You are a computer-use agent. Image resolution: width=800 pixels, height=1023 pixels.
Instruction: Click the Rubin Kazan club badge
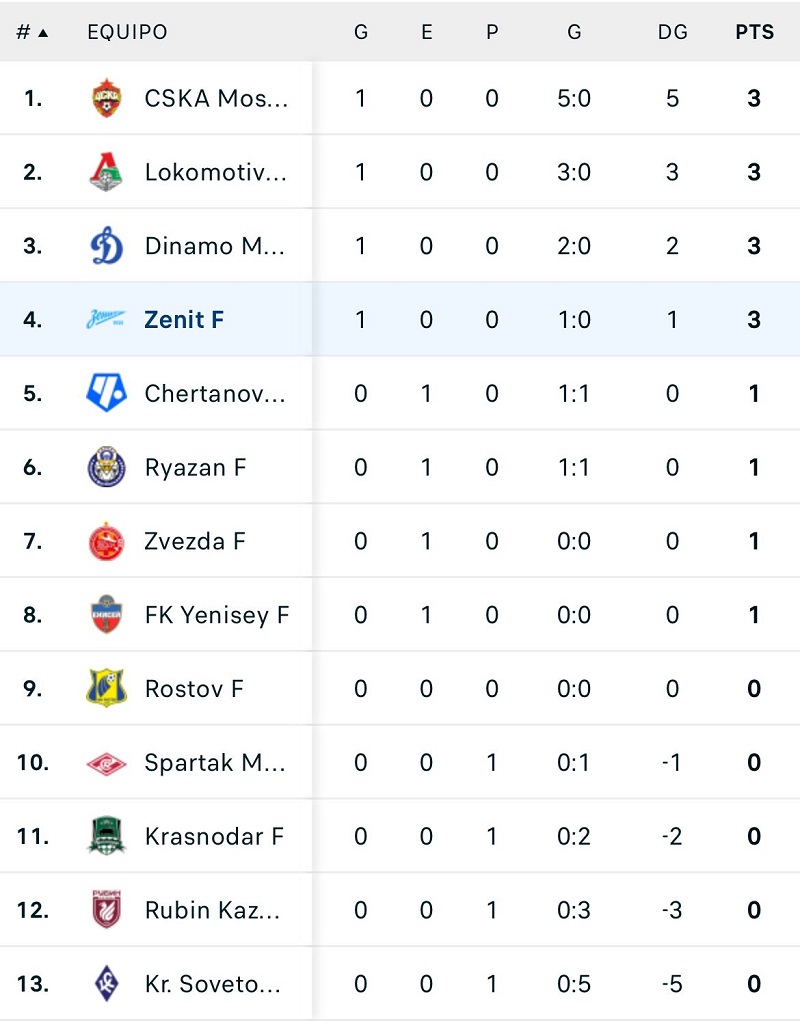coord(106,910)
